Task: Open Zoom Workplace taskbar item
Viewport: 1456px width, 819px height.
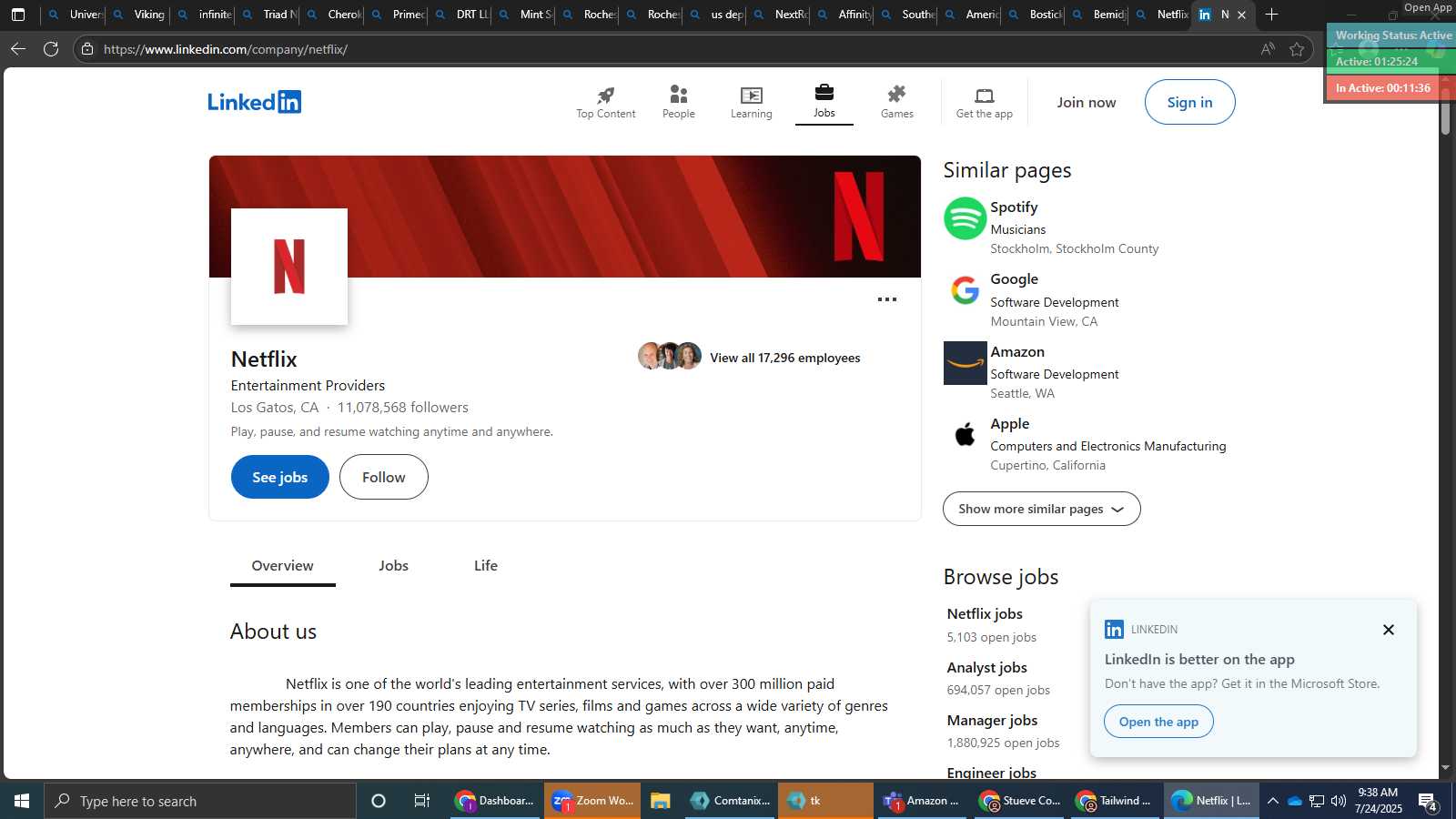Action: click(592, 801)
